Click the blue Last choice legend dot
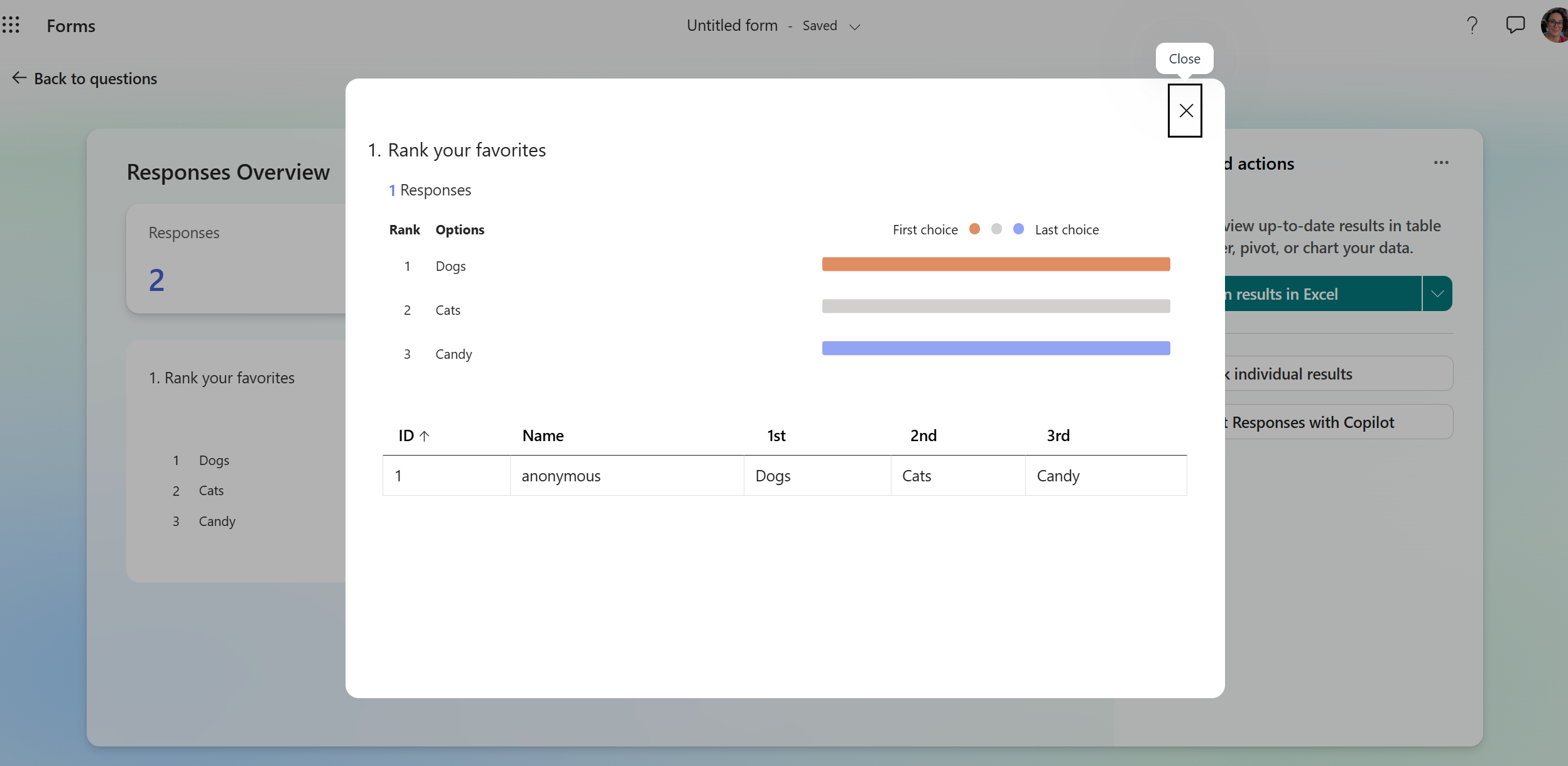The image size is (1568, 766). pos(1018,229)
